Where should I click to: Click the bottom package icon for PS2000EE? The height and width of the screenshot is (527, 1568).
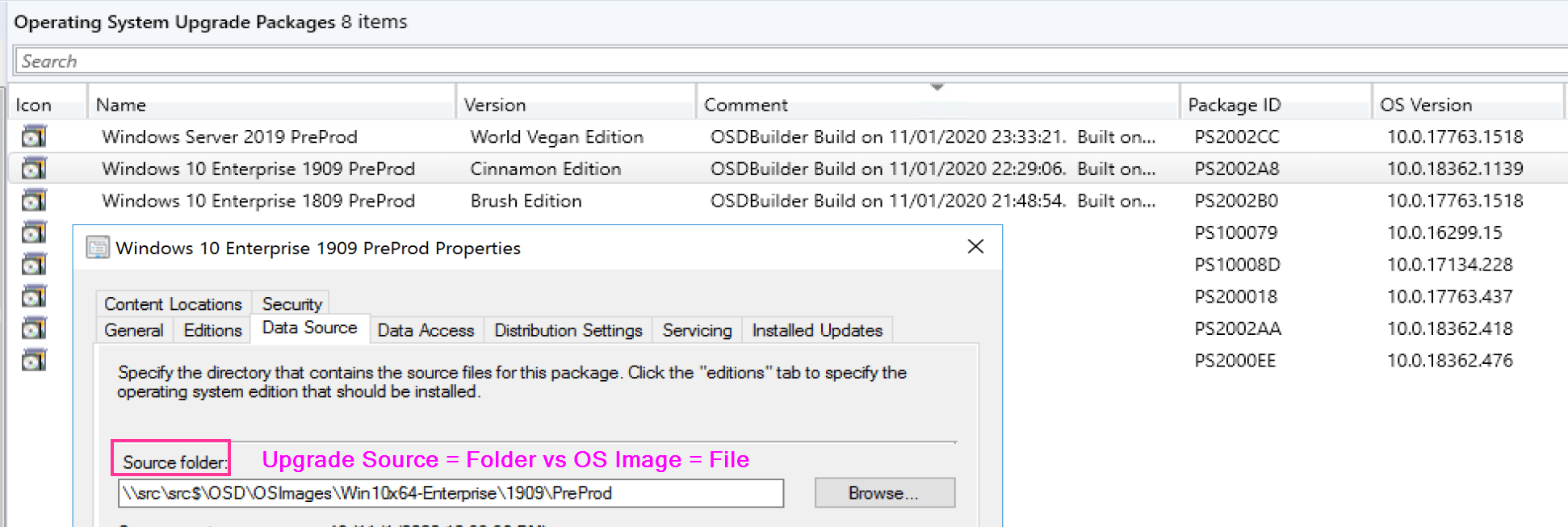pos(34,359)
